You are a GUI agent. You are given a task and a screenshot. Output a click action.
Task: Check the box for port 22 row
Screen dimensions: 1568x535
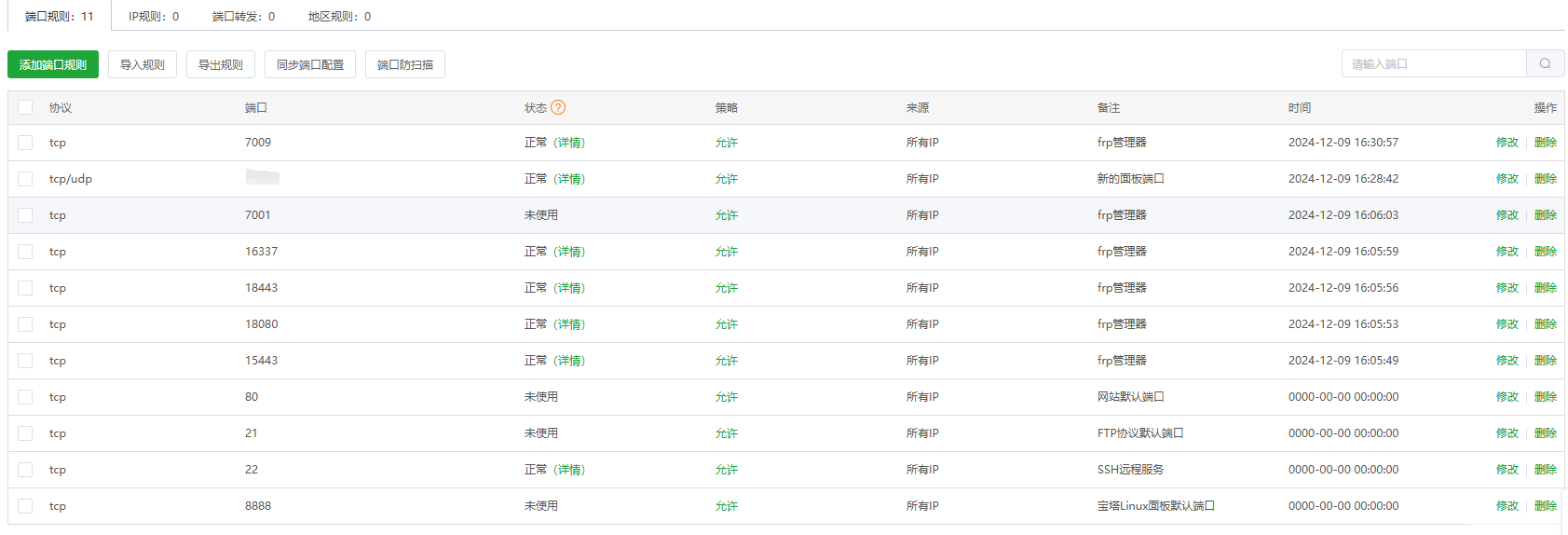click(25, 470)
